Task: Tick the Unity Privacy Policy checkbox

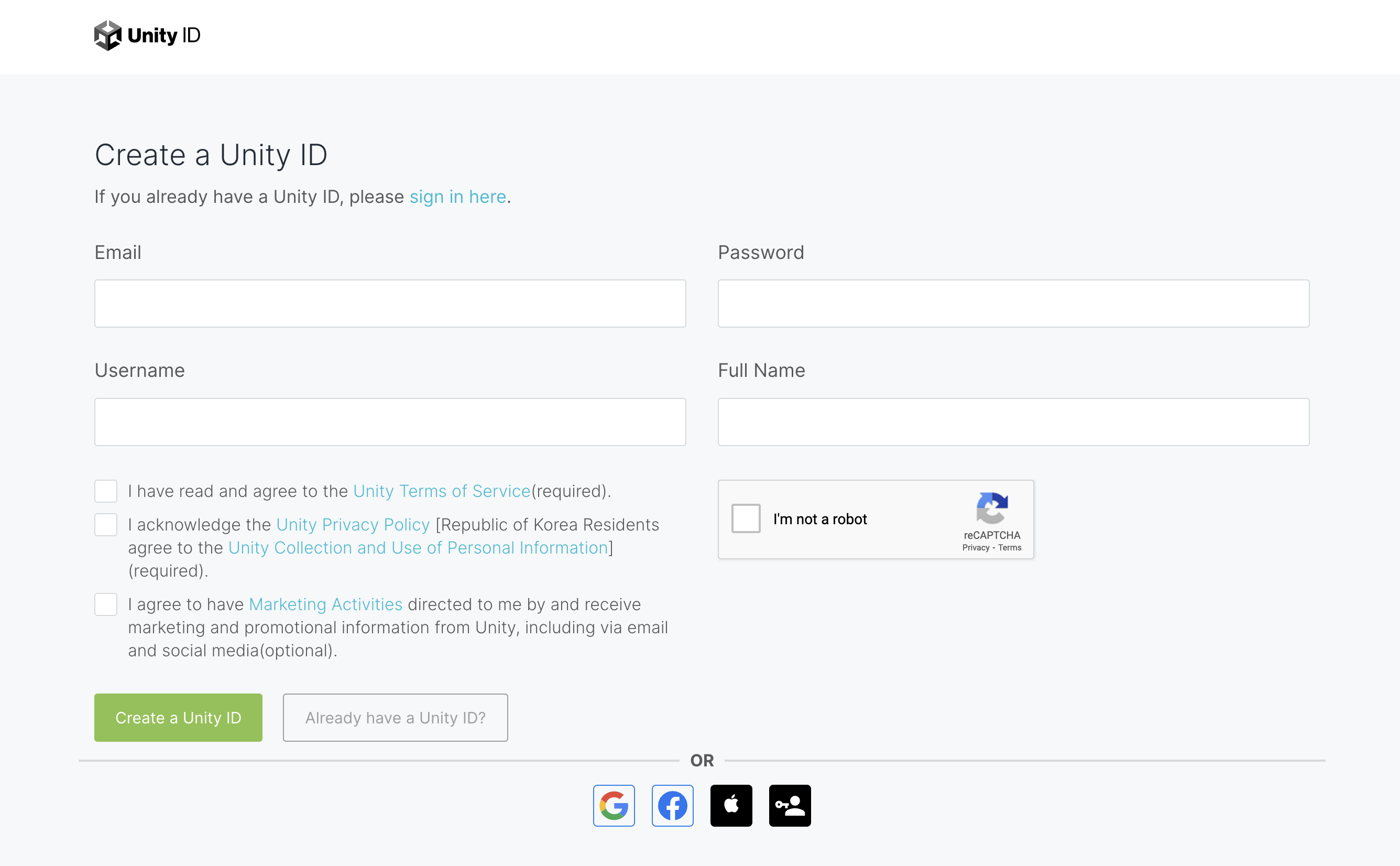Action: tap(106, 525)
